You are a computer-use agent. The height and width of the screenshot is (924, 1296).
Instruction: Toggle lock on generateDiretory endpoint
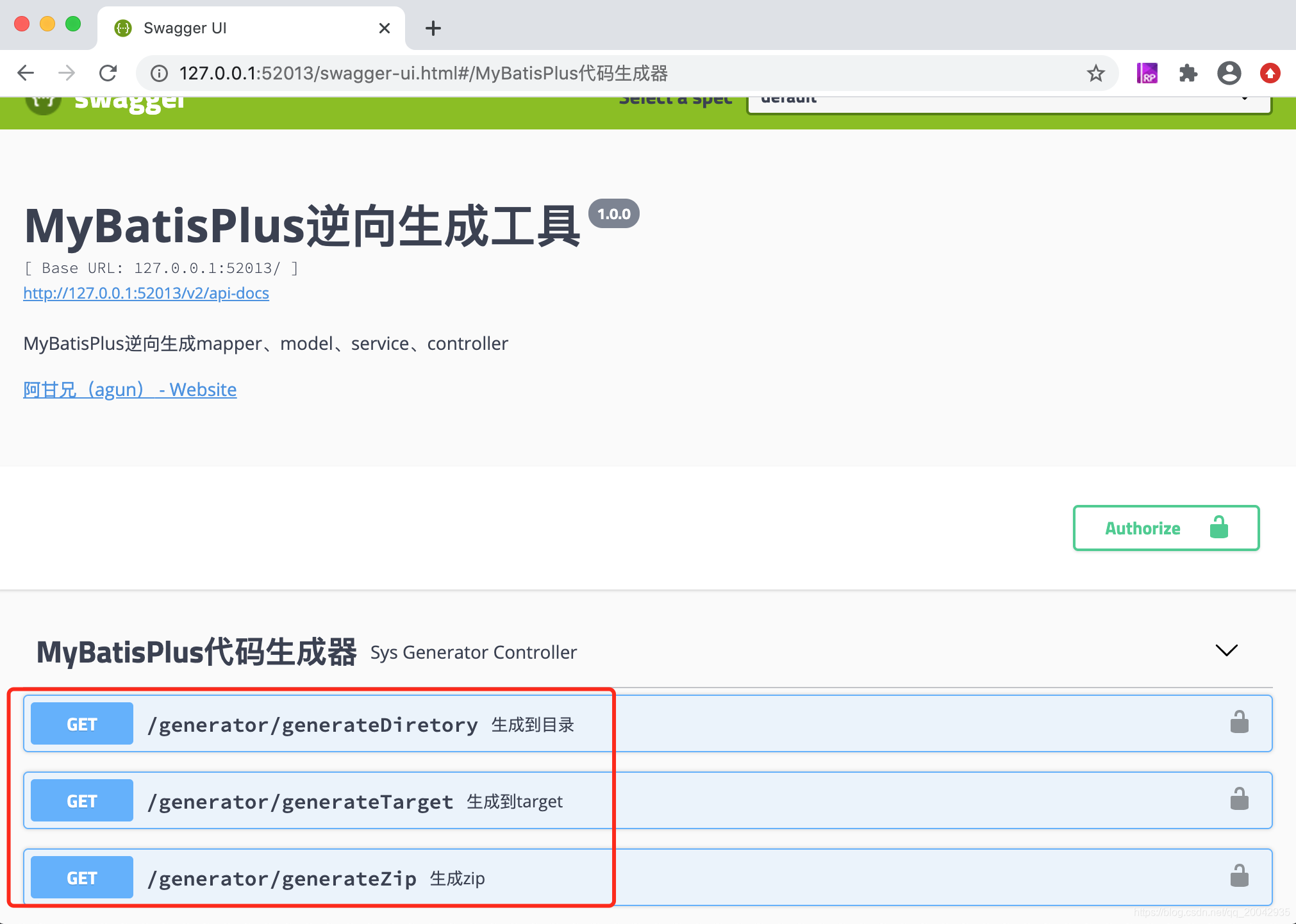pyautogui.click(x=1239, y=723)
